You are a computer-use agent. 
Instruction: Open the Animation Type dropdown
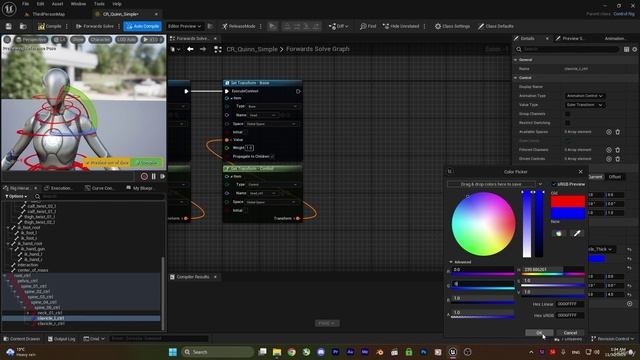(584, 96)
